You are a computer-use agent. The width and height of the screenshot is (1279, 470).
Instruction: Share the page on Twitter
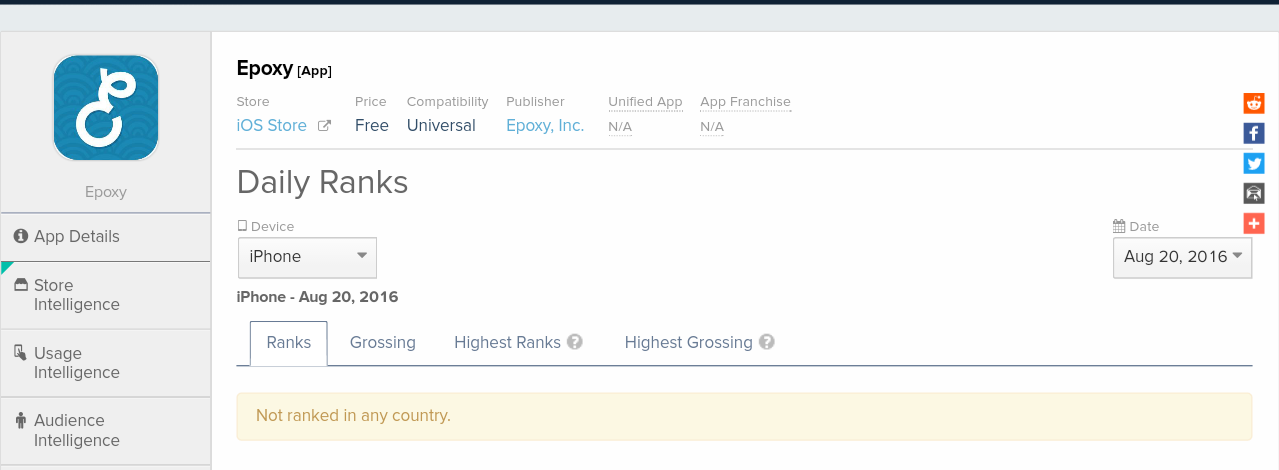point(1254,163)
